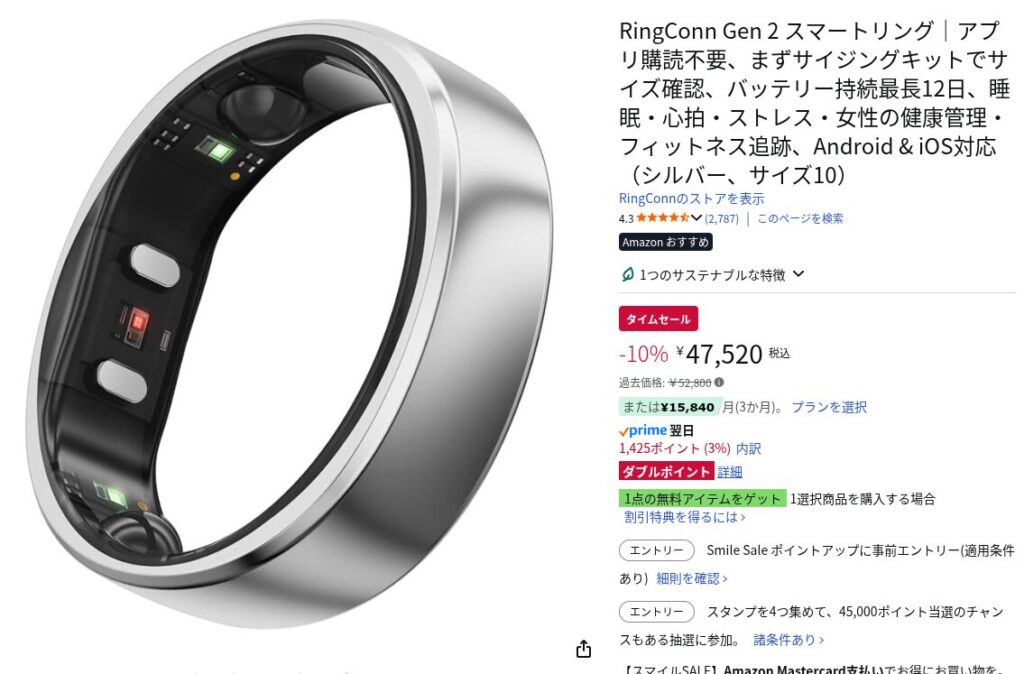Open RingConnのストアを表示 store link
Screen dimensions: 1024x674
click(692, 199)
